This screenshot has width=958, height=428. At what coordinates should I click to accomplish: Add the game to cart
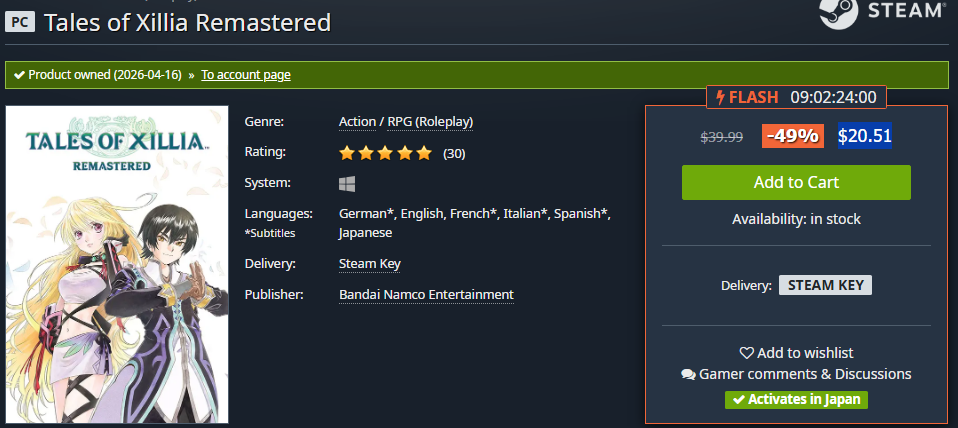796,182
